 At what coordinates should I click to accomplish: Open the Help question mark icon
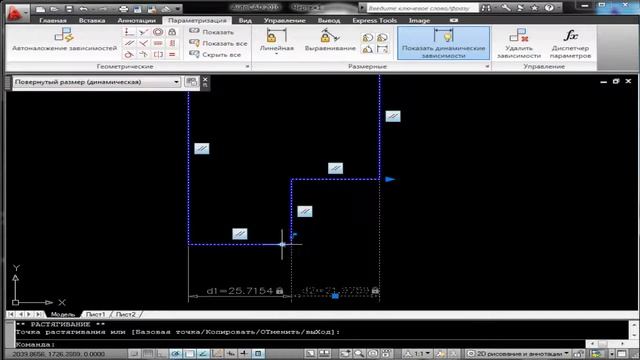(549, 8)
